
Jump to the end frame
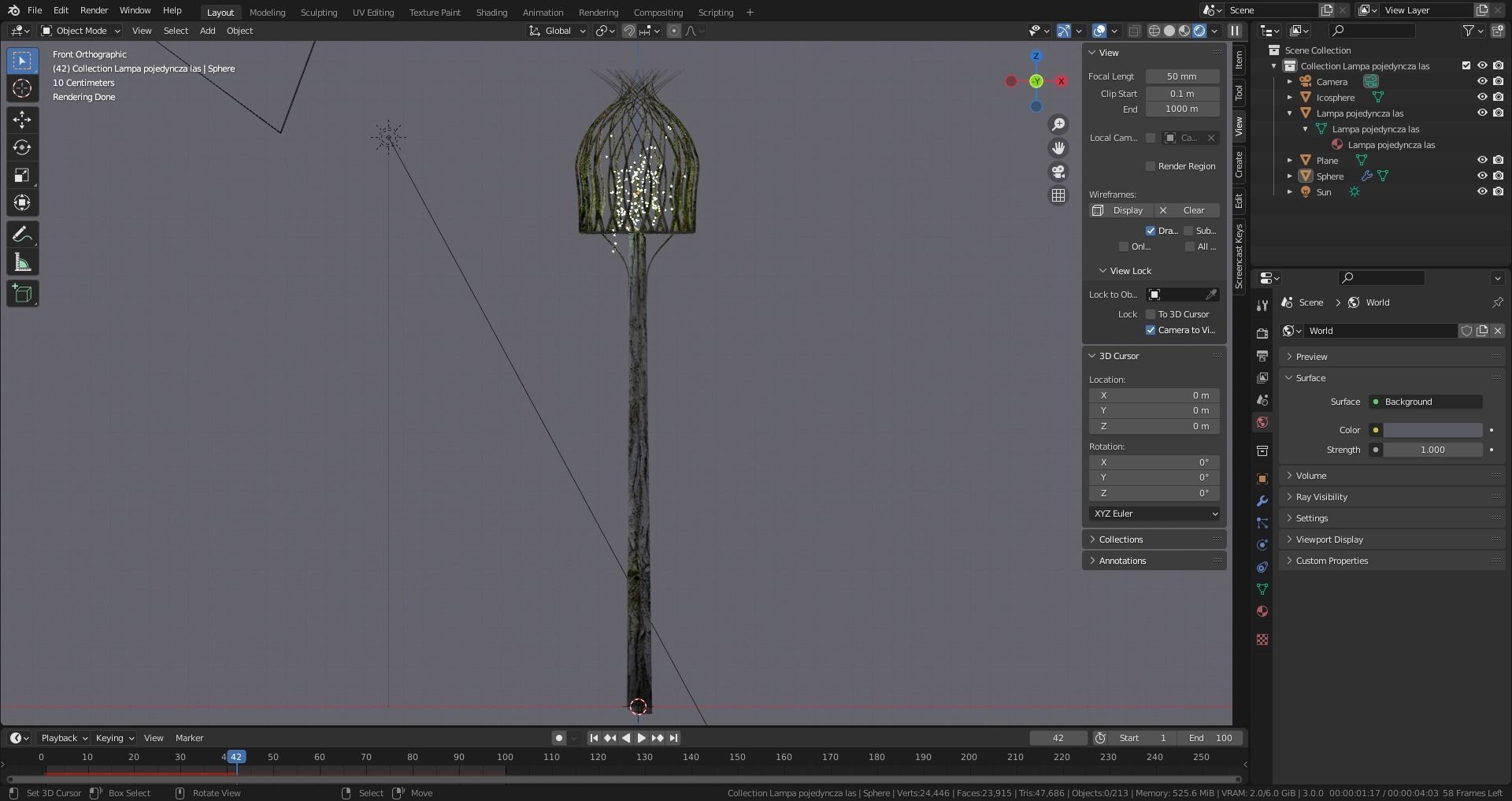(673, 738)
